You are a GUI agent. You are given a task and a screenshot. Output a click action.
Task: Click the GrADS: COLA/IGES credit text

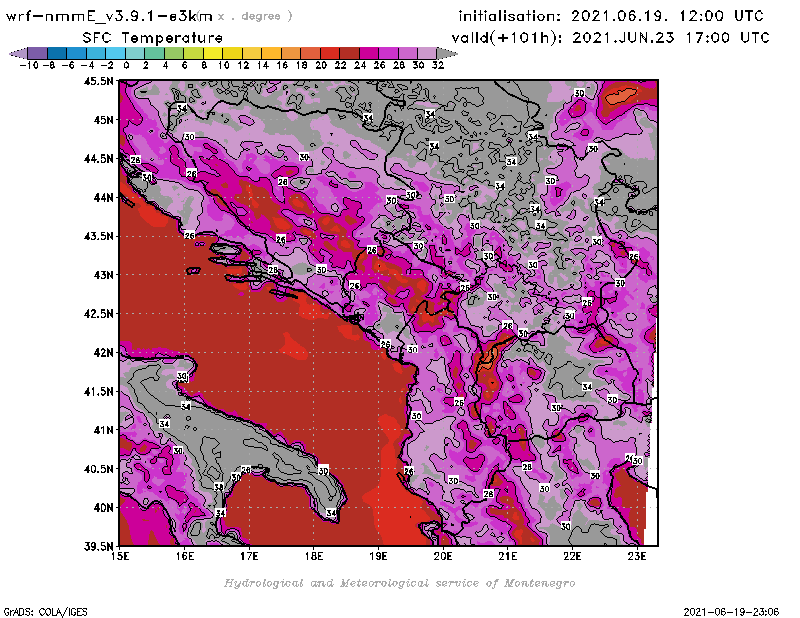(45, 612)
